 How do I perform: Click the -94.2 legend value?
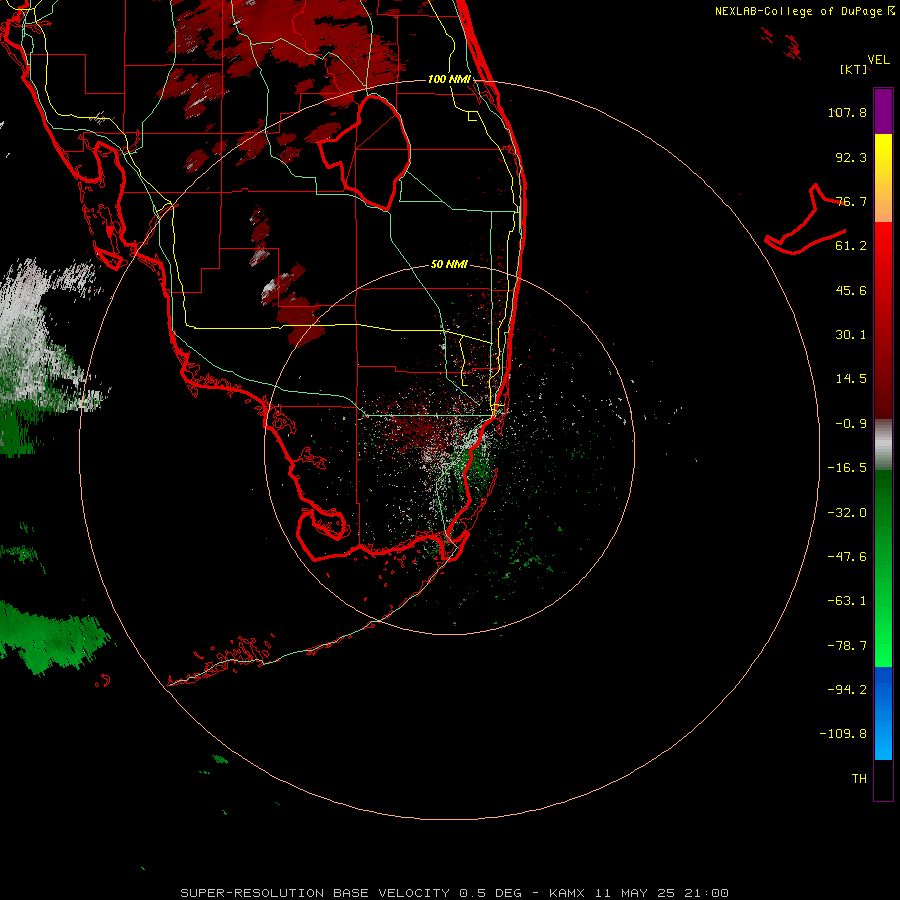coord(847,690)
